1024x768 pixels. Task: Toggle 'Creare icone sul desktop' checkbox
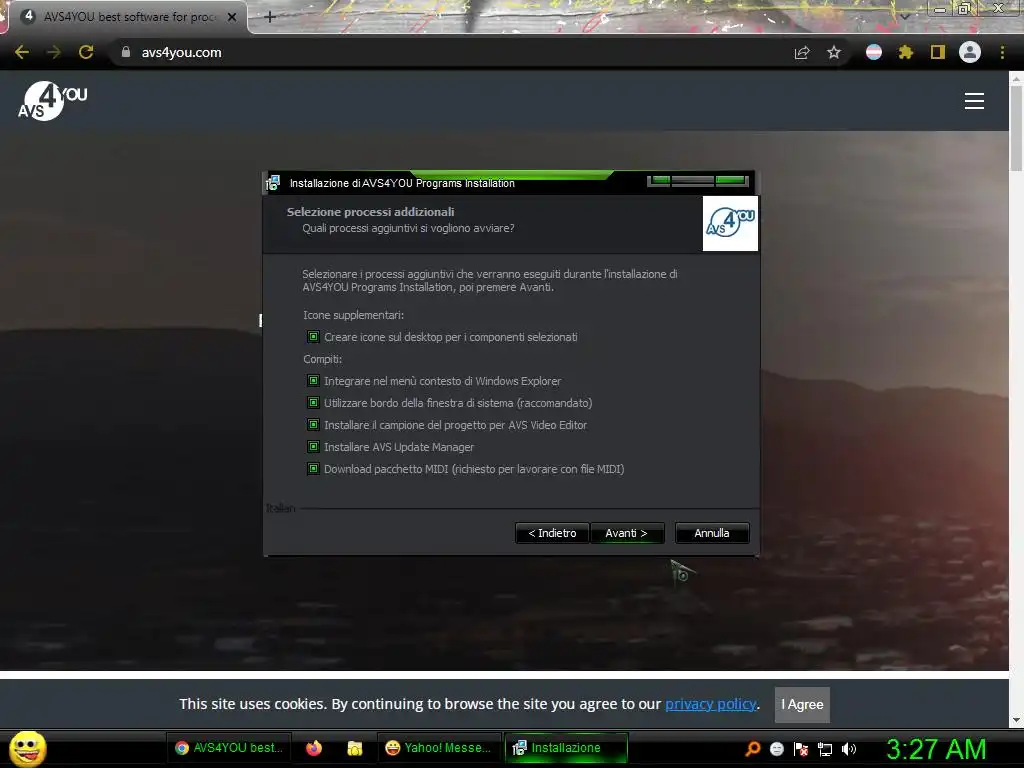[x=313, y=337]
